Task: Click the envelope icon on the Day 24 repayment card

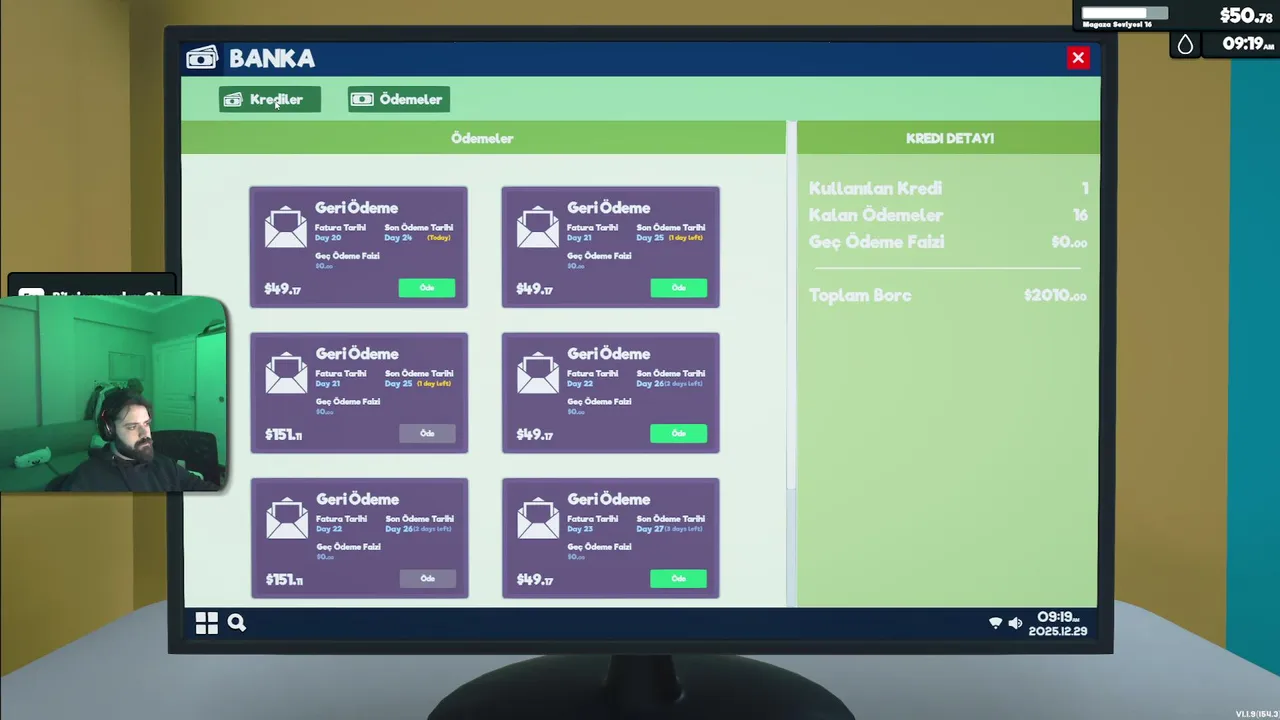Action: tap(286, 227)
